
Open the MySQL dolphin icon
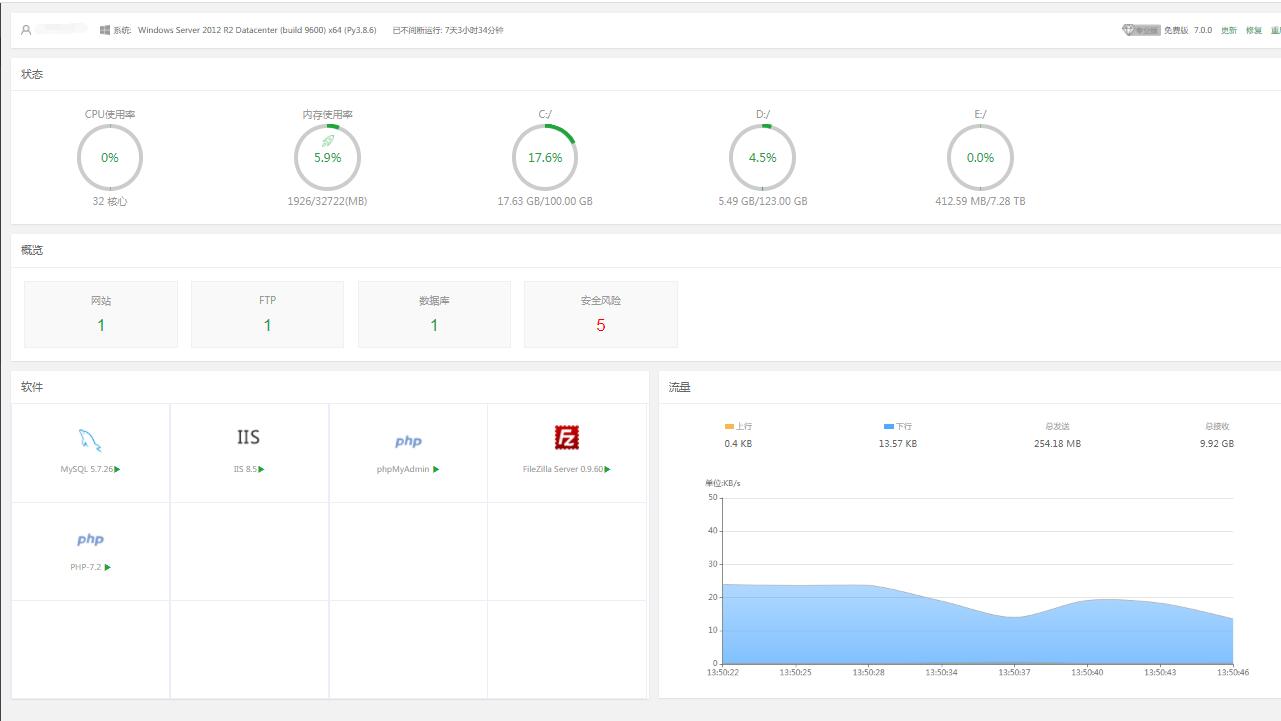[x=90, y=440]
